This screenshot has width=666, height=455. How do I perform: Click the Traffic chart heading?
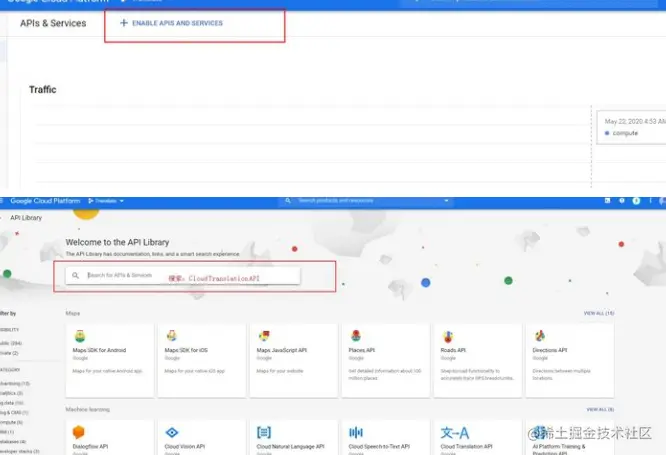(x=42, y=90)
